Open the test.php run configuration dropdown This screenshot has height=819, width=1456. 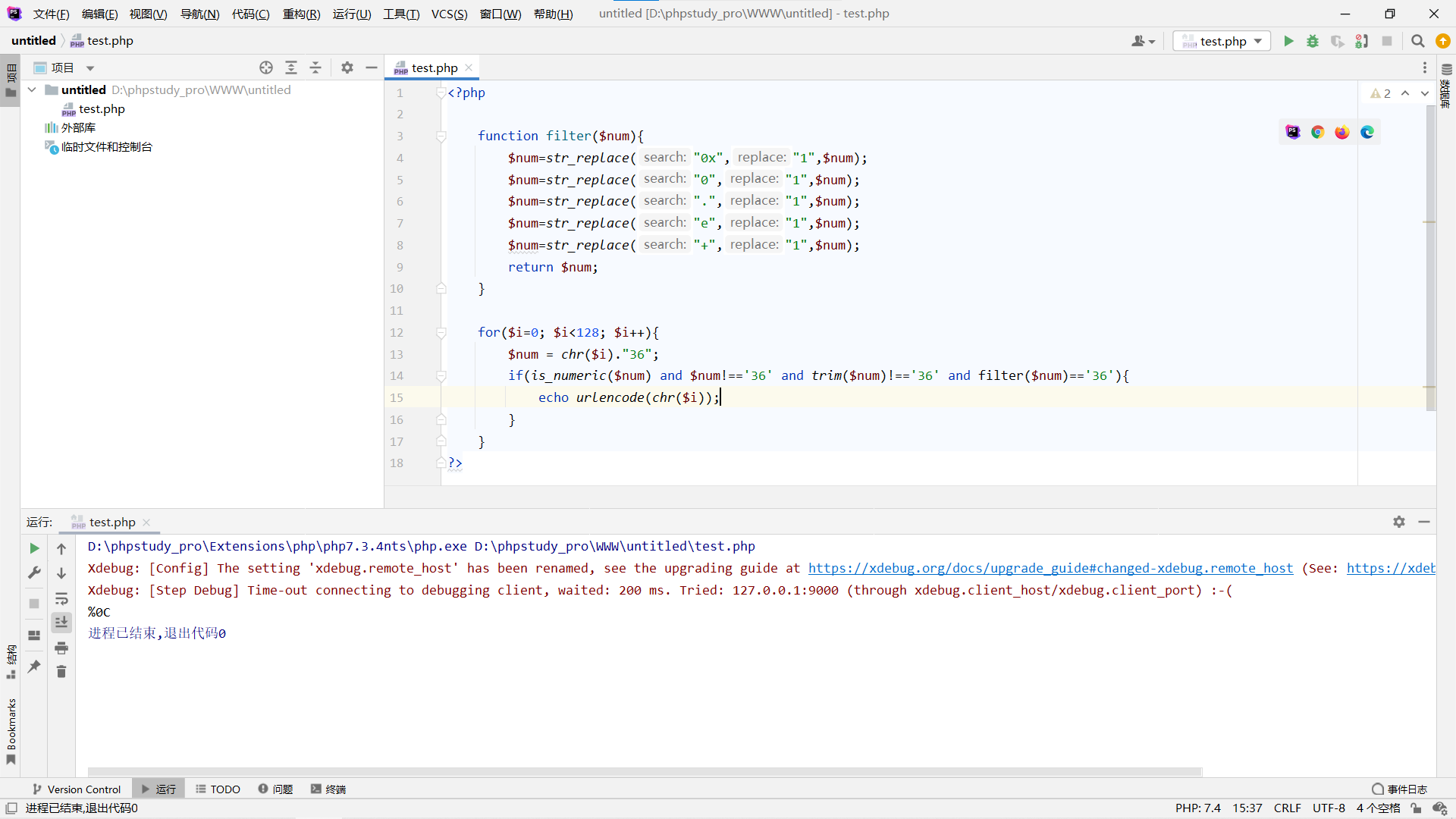pos(1222,41)
